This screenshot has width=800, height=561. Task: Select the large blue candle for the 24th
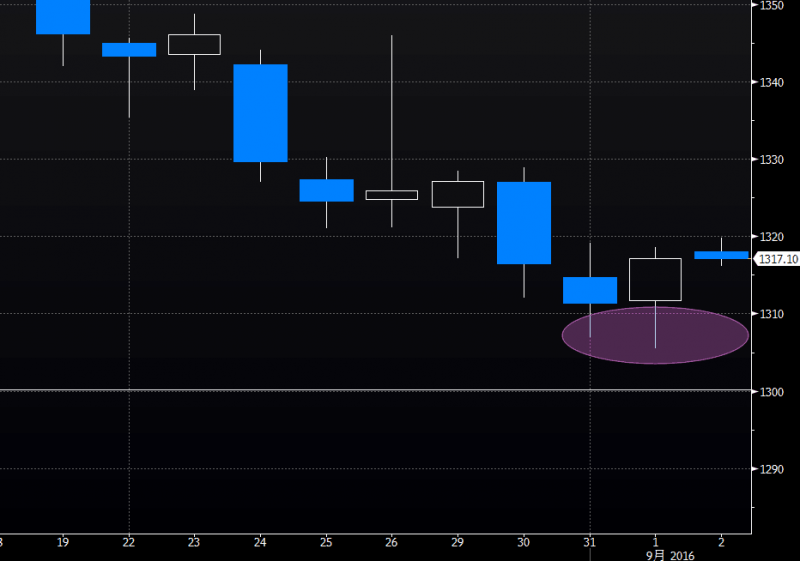260,112
